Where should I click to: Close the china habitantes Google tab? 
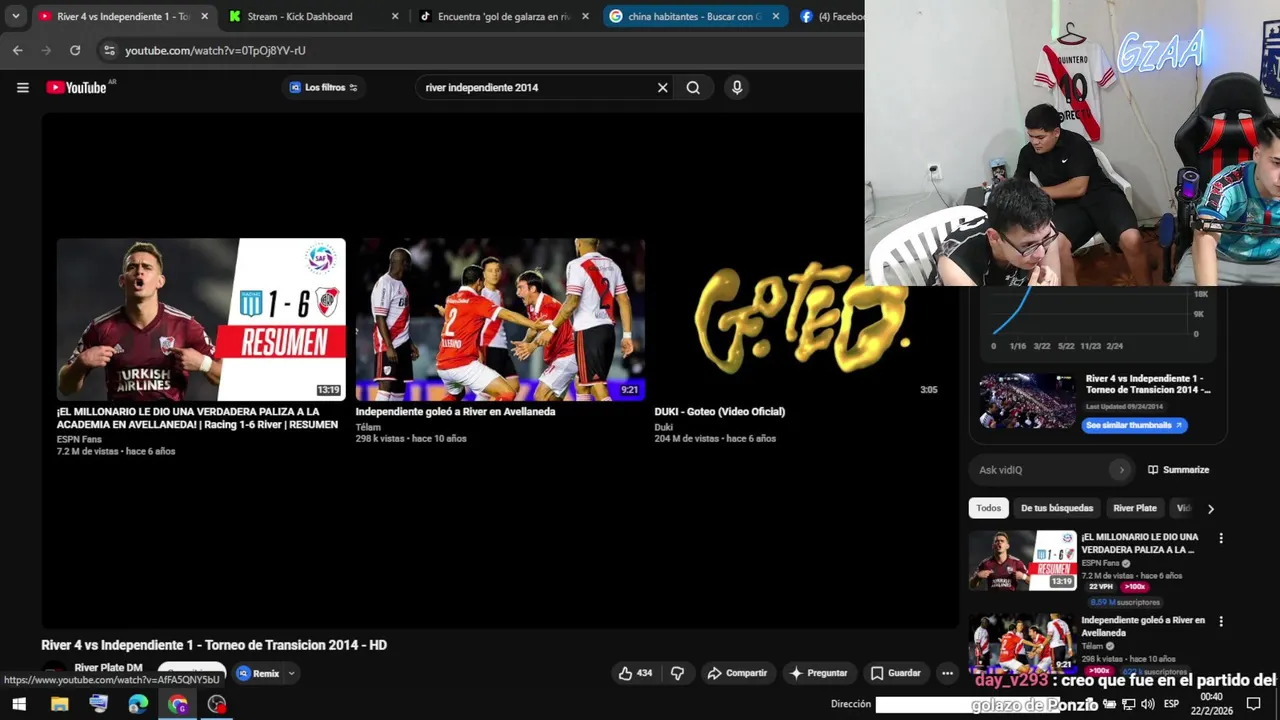click(x=775, y=16)
